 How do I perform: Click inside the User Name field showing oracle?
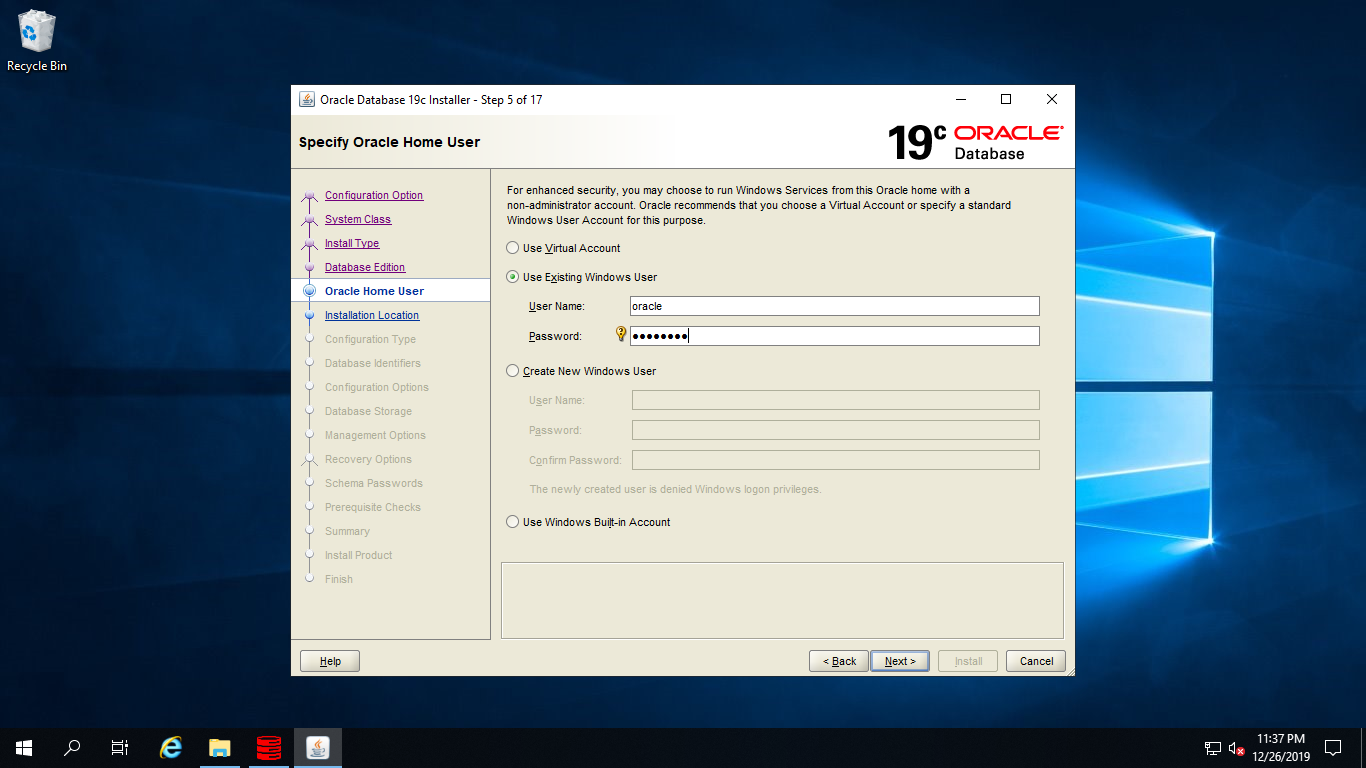(834, 306)
